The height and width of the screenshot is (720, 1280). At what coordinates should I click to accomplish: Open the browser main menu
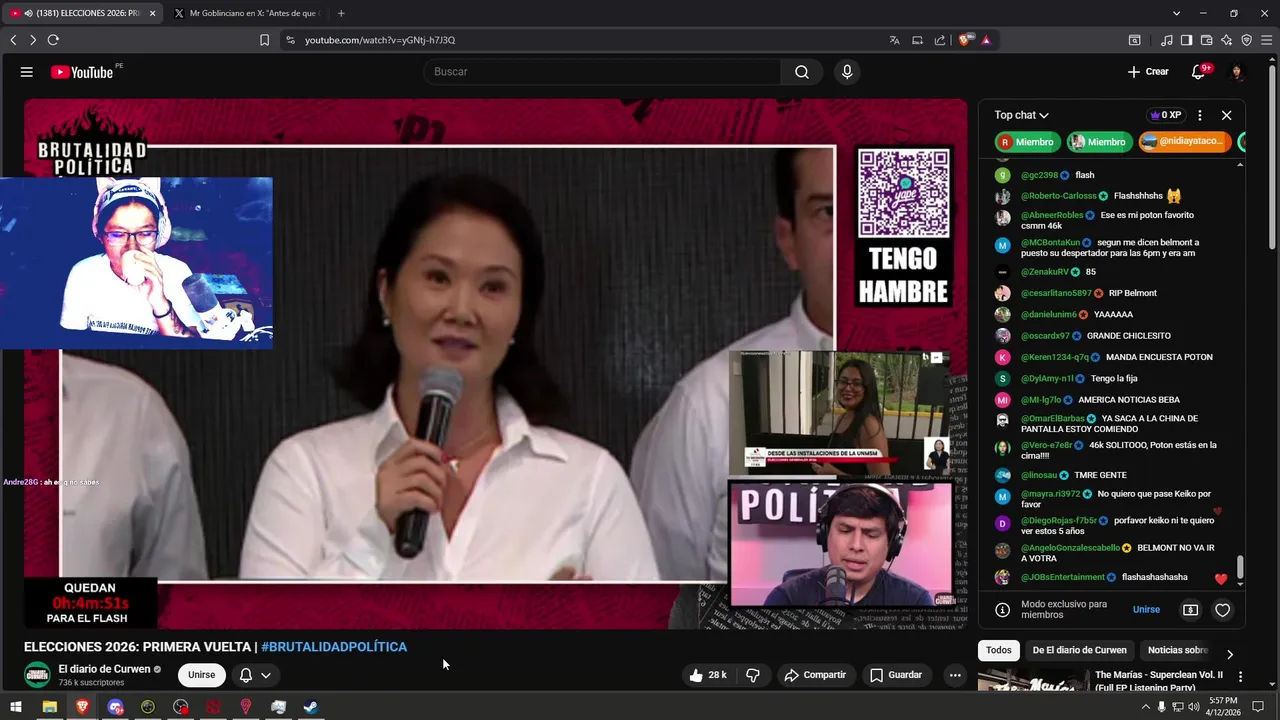click(x=1266, y=40)
